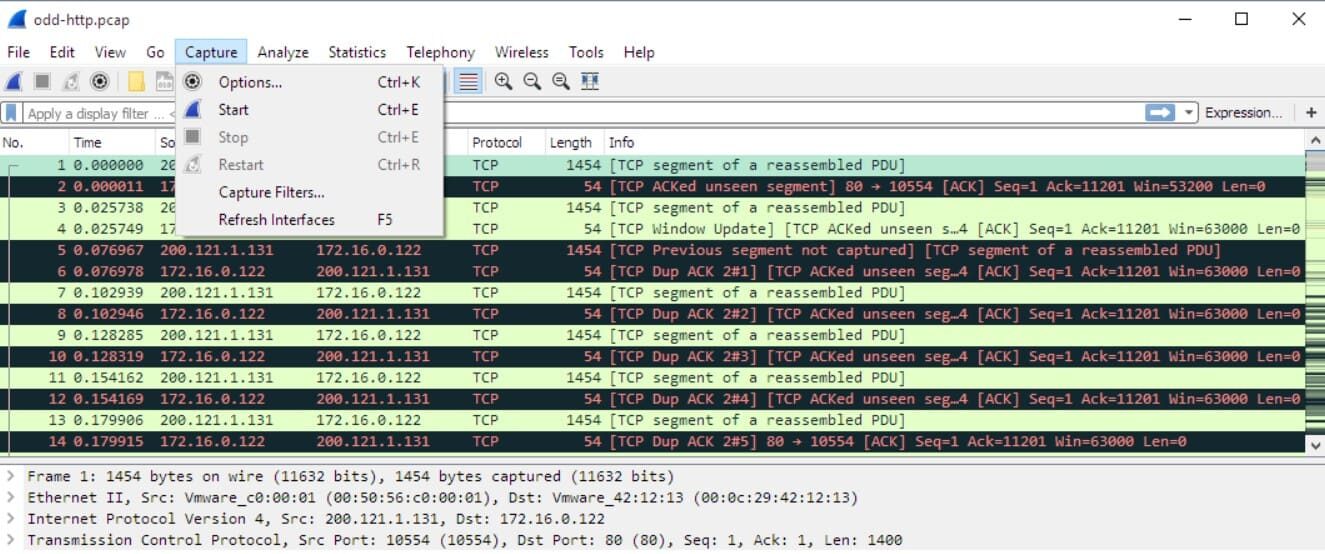1325x554 pixels.
Task: Open capture options via toolbar gear icon
Action: click(x=99, y=82)
